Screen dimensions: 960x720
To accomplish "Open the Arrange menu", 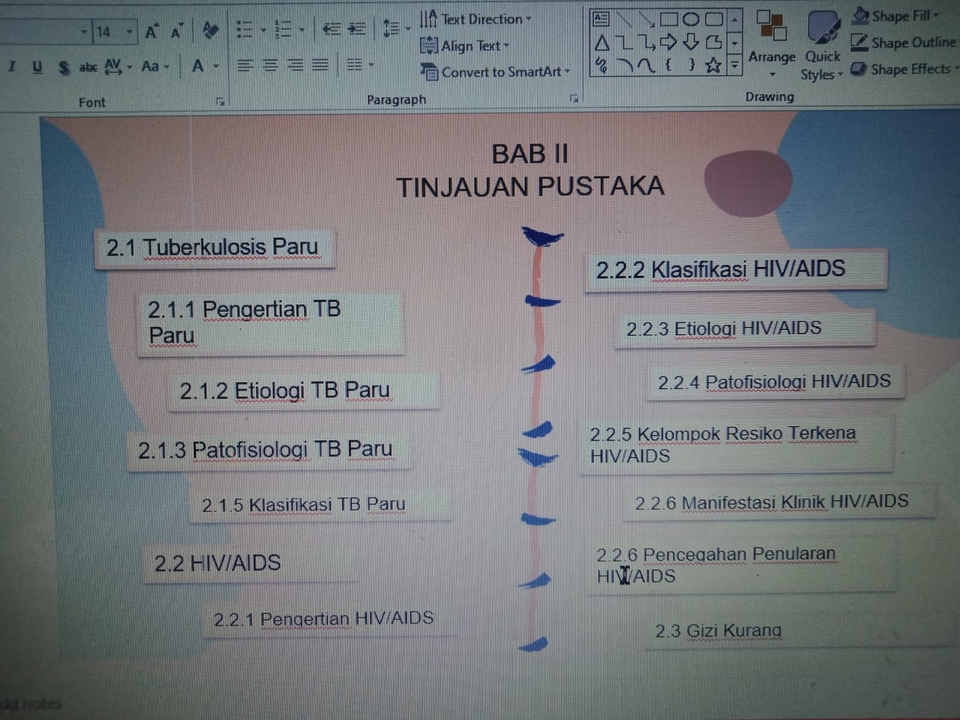I will [771, 47].
